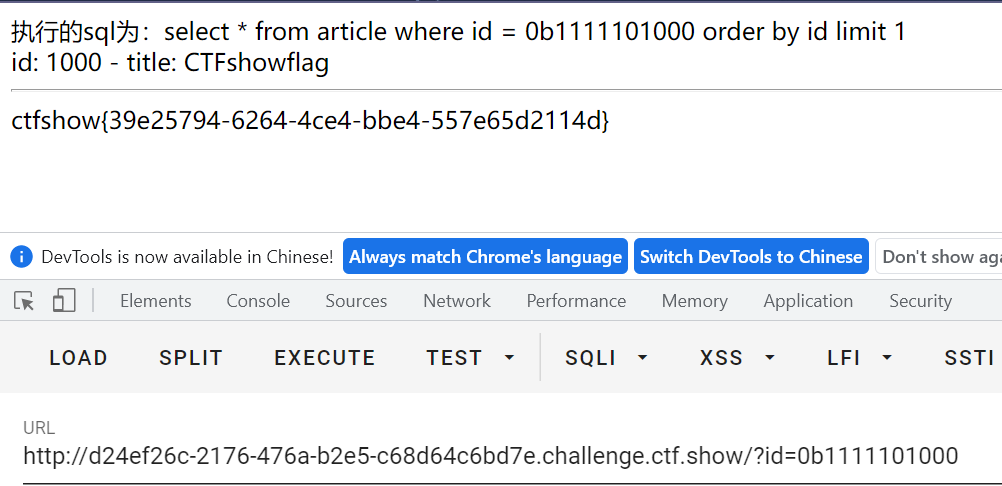This screenshot has width=1002, height=486.
Task: Click the LOAD button in HackBar
Action: tap(79, 358)
